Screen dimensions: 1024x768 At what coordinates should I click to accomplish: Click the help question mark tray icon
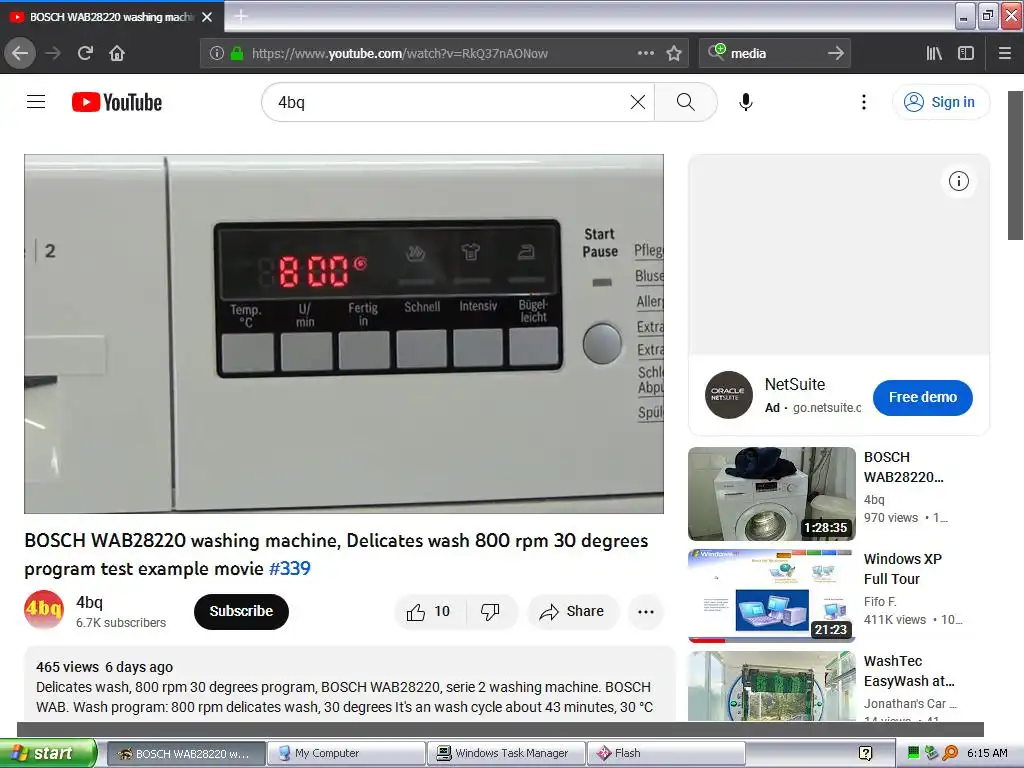tap(865, 753)
